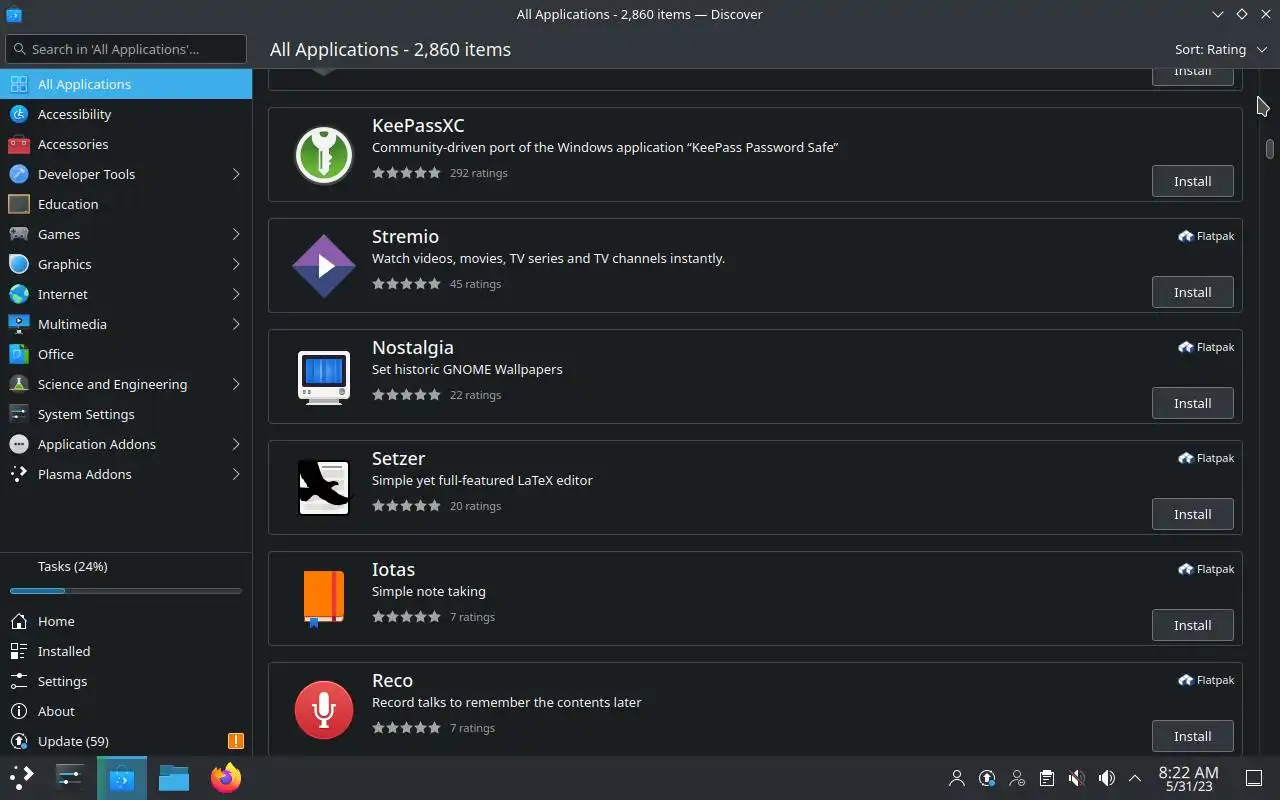Image resolution: width=1280 pixels, height=800 pixels.
Task: Click the Settings sliders icon in sidebar
Action: pyautogui.click(x=18, y=681)
